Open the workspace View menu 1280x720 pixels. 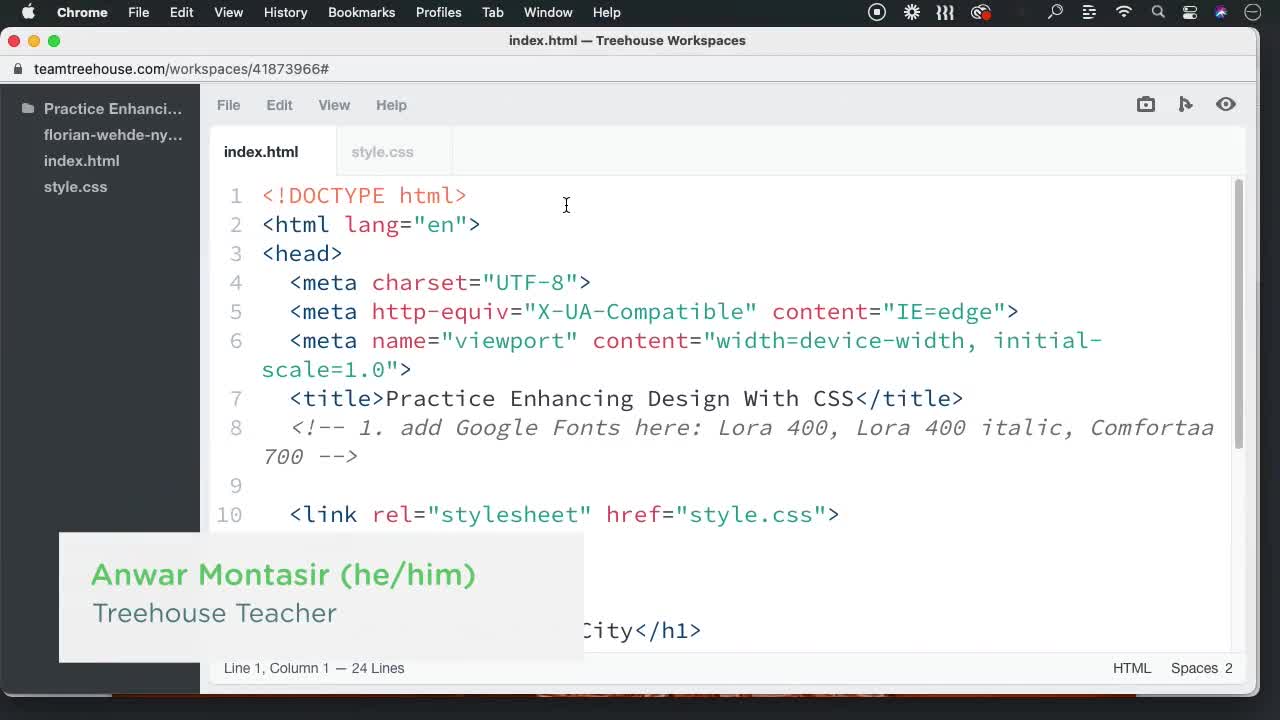[x=334, y=105]
